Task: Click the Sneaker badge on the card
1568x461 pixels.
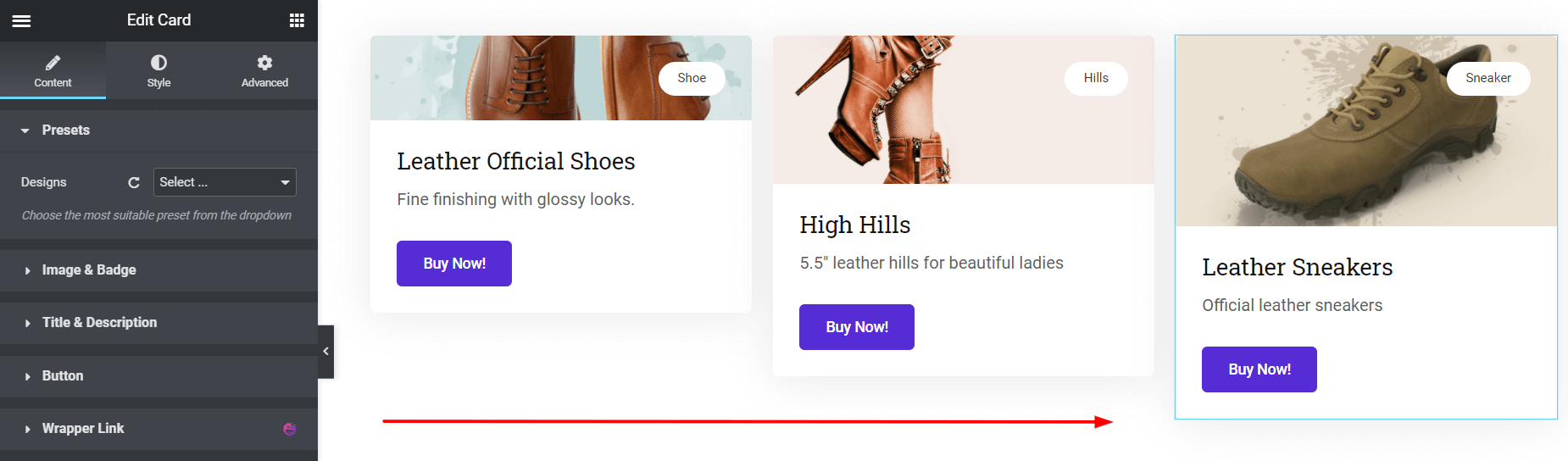Action: point(1488,78)
